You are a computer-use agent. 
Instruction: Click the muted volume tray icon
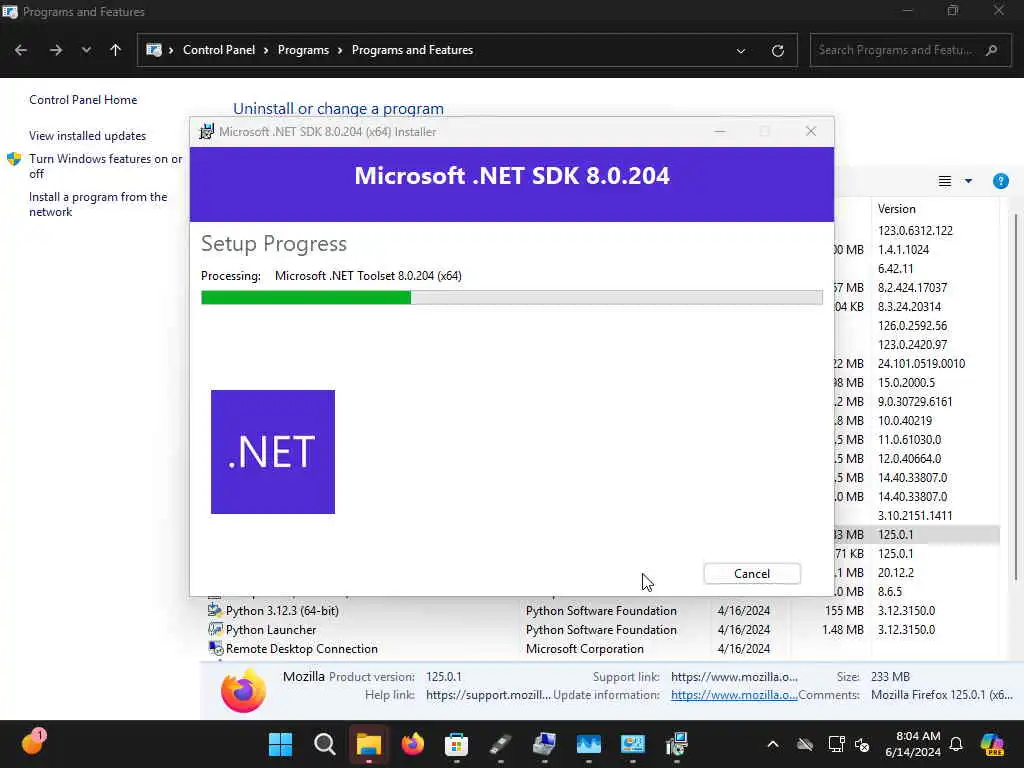tap(862, 744)
